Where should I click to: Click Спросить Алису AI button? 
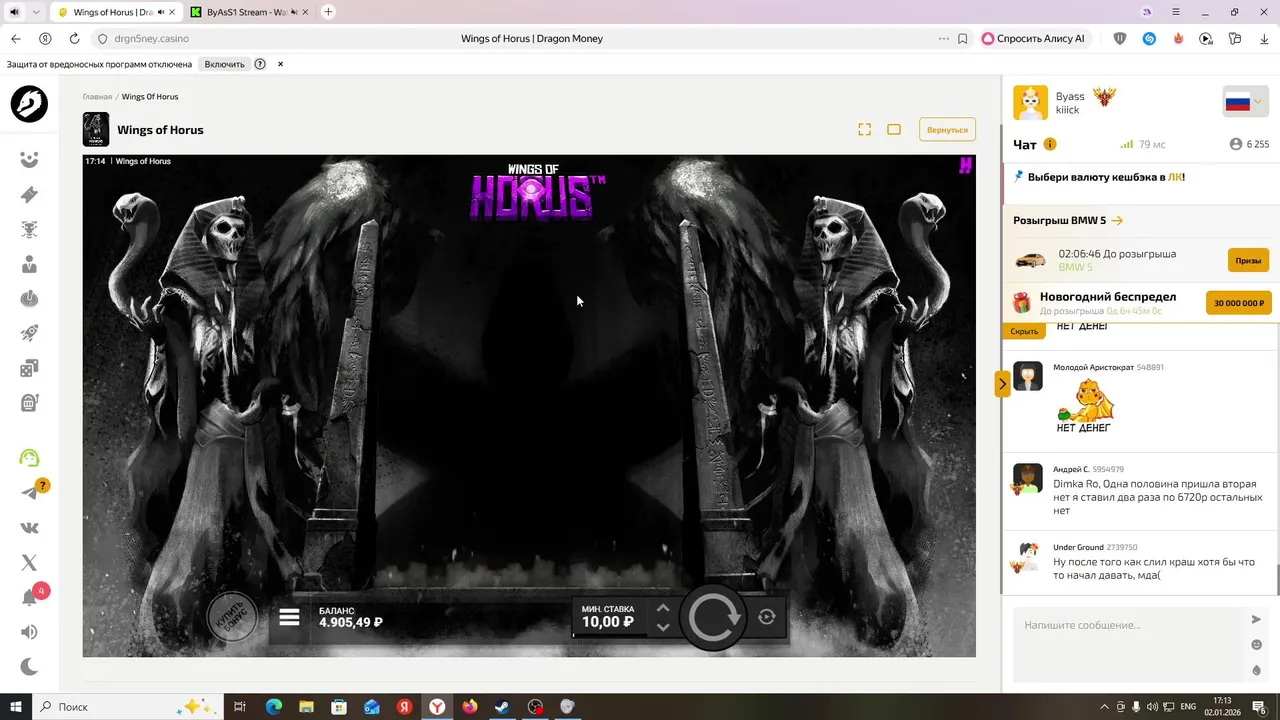[x=1033, y=39]
